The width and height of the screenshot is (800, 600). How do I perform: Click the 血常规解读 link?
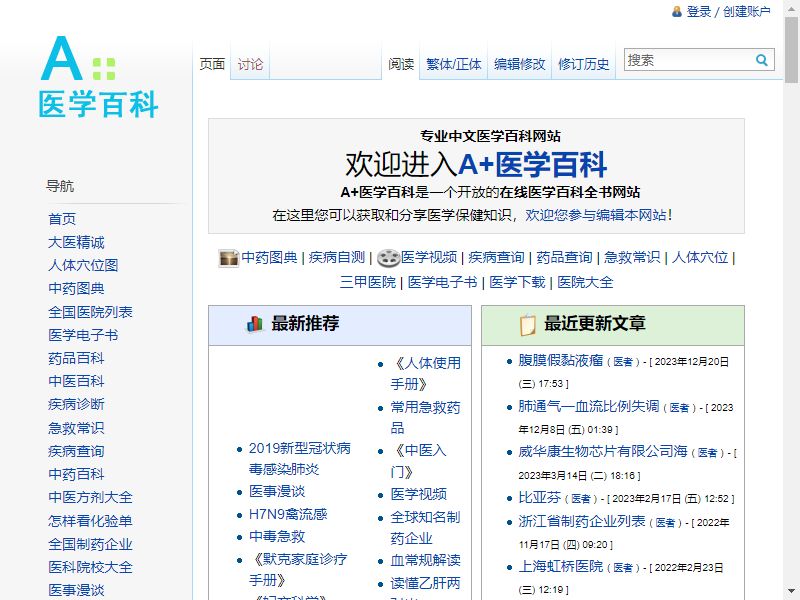click(426, 560)
